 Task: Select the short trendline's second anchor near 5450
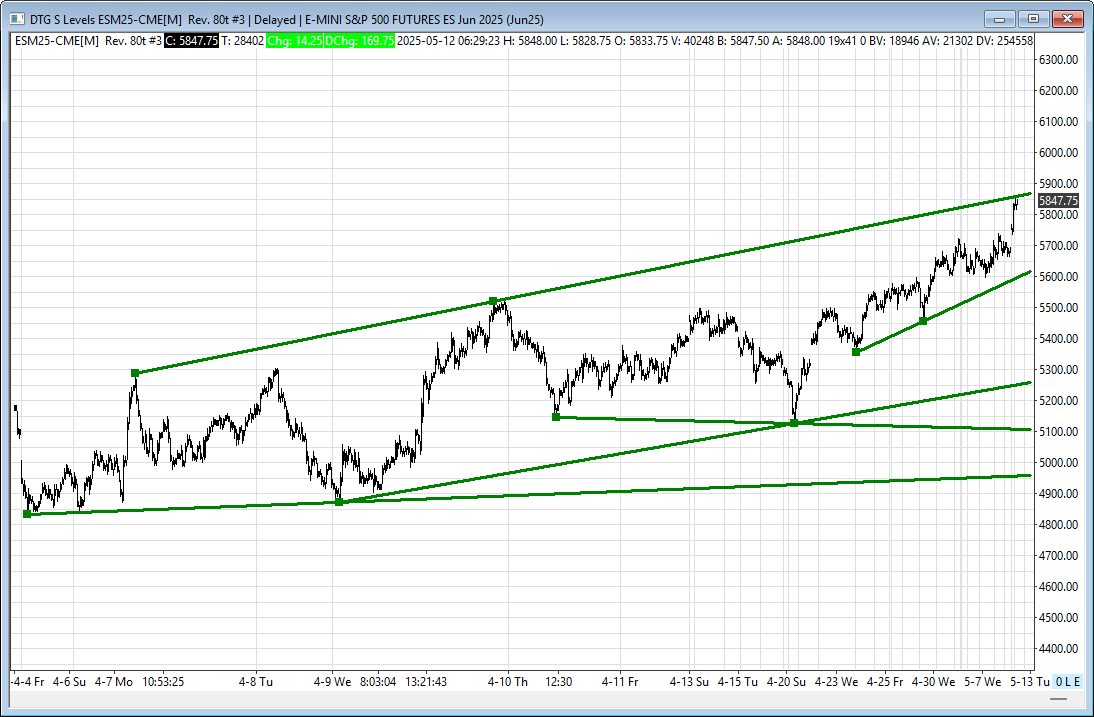(x=923, y=321)
